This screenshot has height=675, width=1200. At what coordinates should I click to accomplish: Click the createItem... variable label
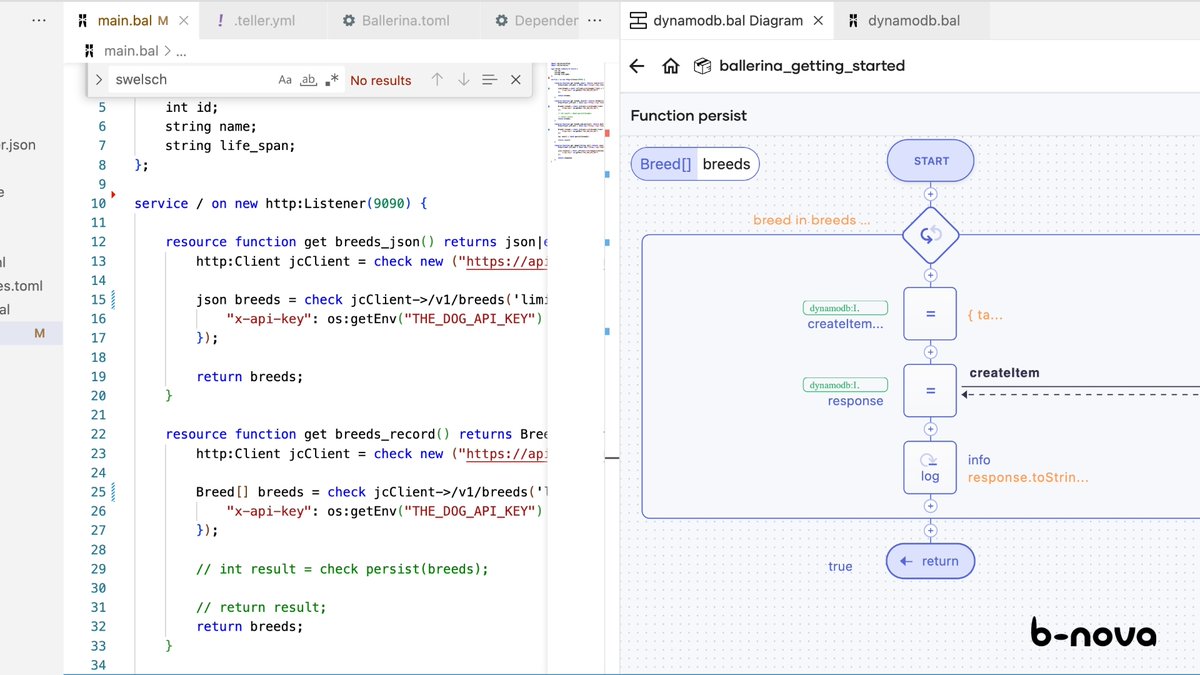point(846,324)
